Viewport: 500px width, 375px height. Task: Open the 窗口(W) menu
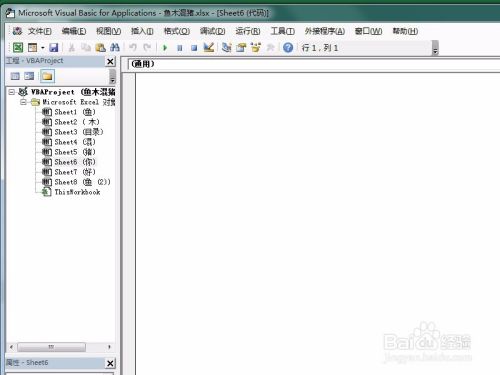(x=368, y=31)
